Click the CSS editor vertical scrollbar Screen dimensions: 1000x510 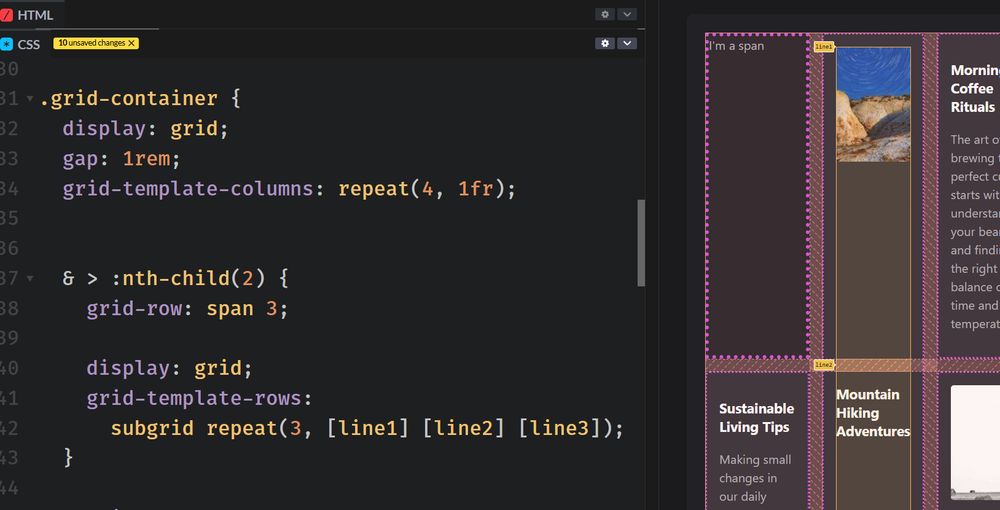[641, 243]
